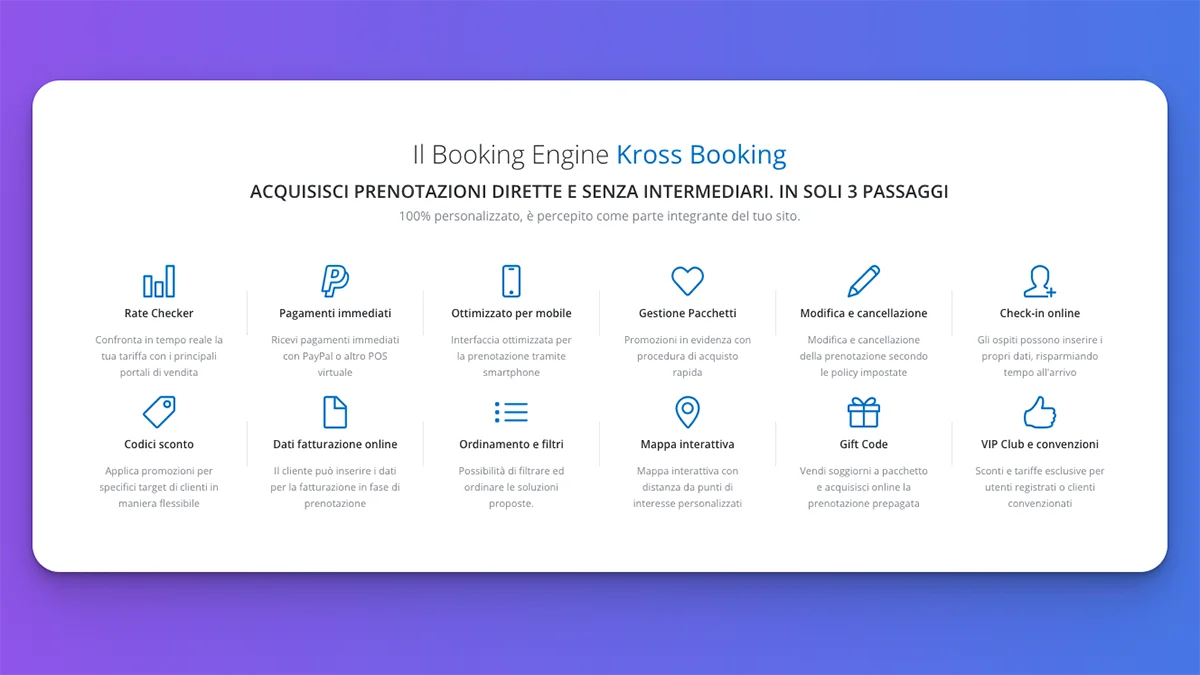Click the pencil icon for Modifica e cancellazione
The width and height of the screenshot is (1200, 675).
(x=864, y=281)
